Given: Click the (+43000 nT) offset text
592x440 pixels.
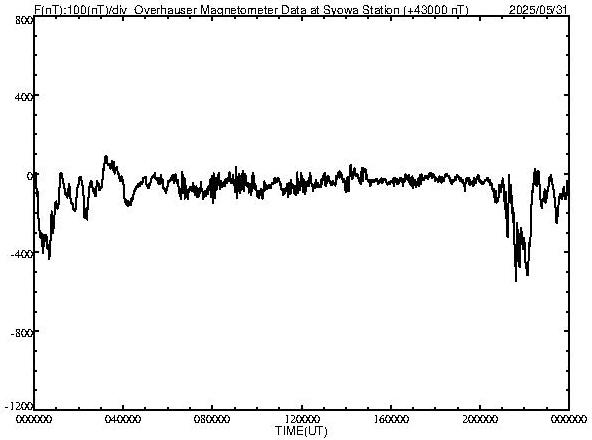Looking at the screenshot, I should click(436, 10).
